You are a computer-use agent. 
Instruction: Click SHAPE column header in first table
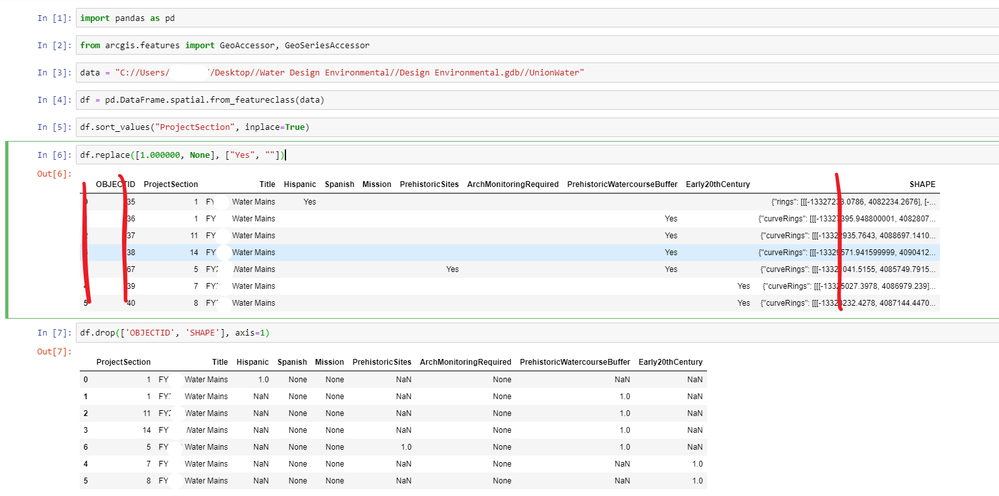coord(922,184)
